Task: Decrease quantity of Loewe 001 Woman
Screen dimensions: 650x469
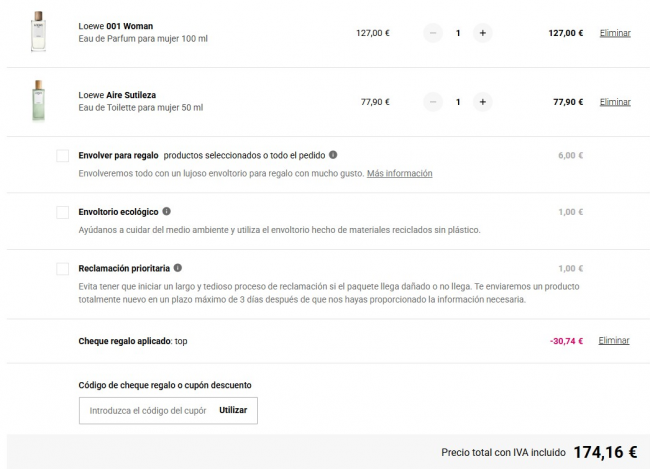Action: (x=433, y=32)
